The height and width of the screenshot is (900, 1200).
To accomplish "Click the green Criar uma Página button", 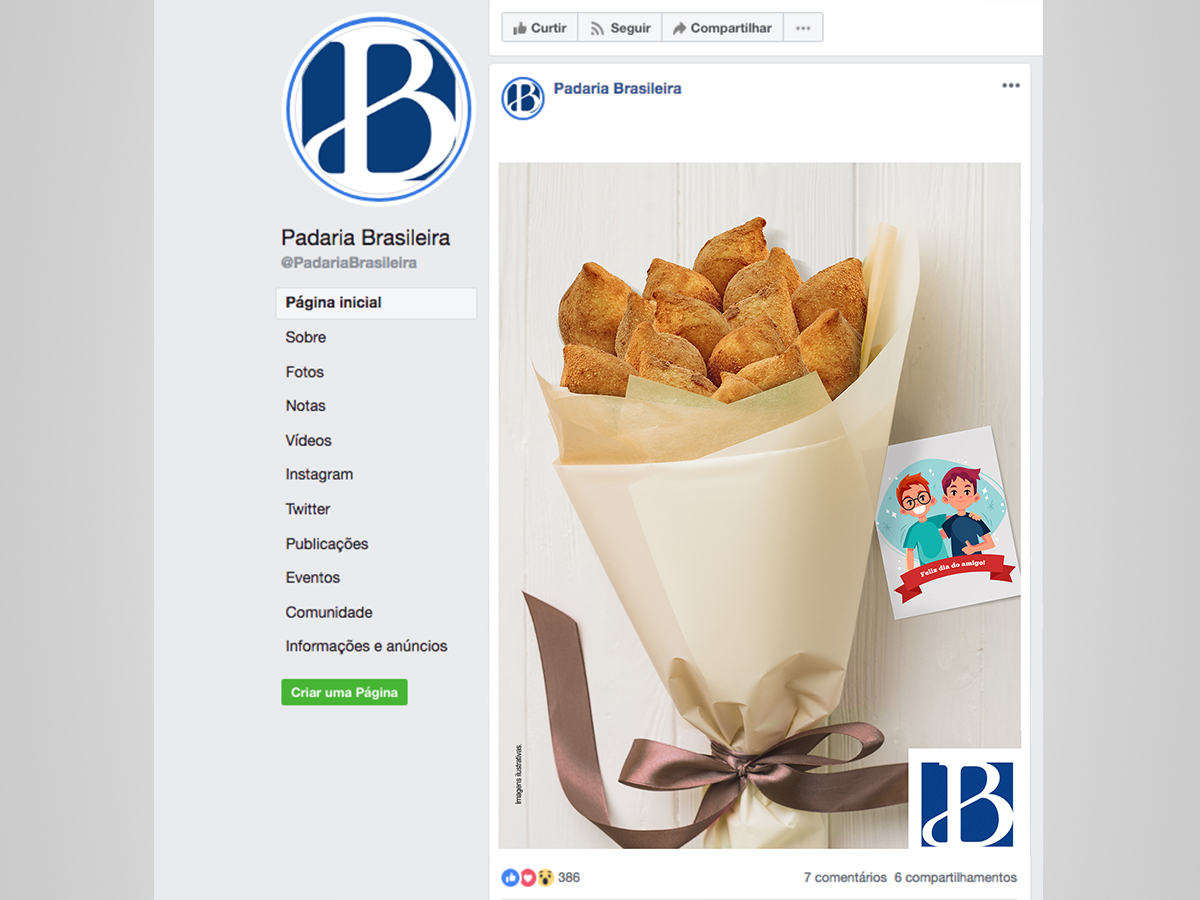I will pos(344,692).
